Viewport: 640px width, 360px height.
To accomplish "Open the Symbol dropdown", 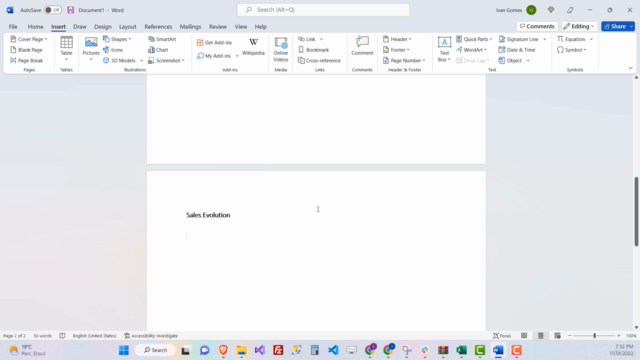I will [x=571, y=50].
